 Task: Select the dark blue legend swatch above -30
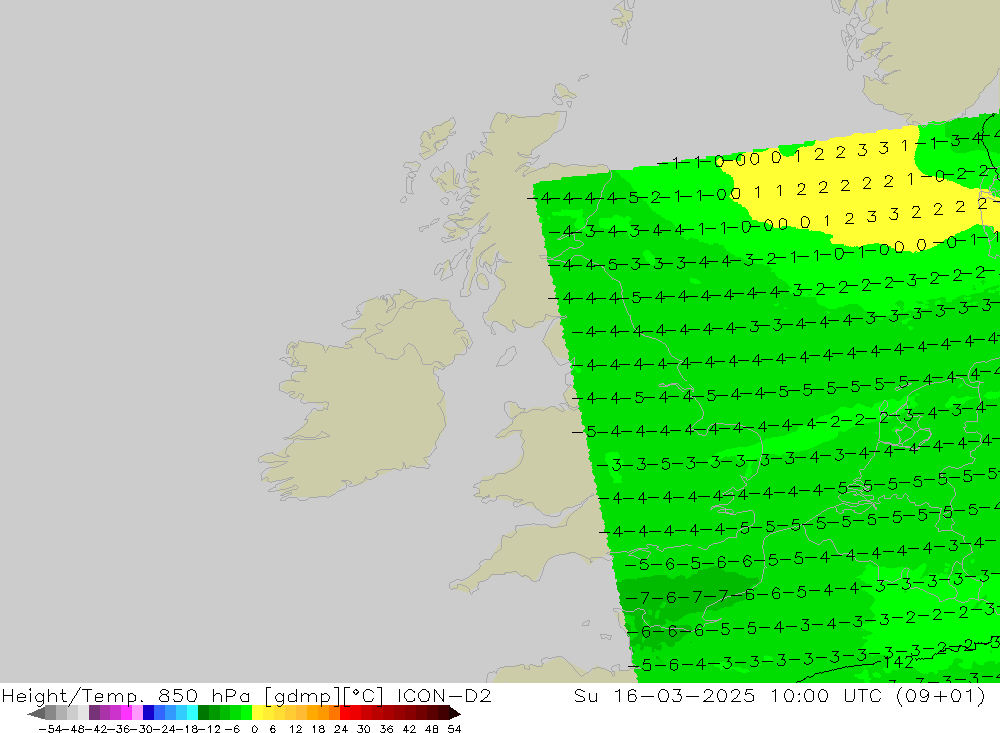[x=148, y=713]
